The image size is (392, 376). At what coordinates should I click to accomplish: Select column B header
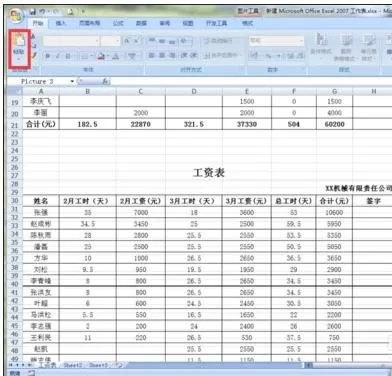pos(88,91)
